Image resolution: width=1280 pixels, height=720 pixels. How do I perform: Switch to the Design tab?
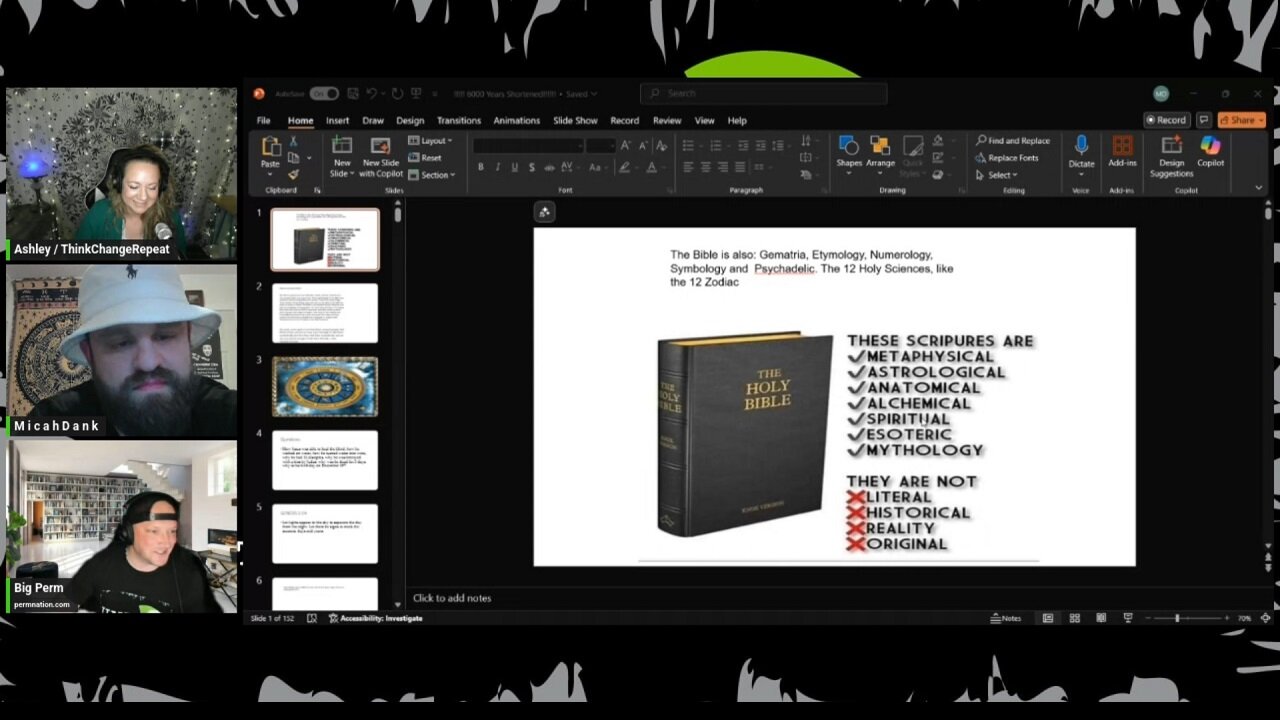(410, 121)
